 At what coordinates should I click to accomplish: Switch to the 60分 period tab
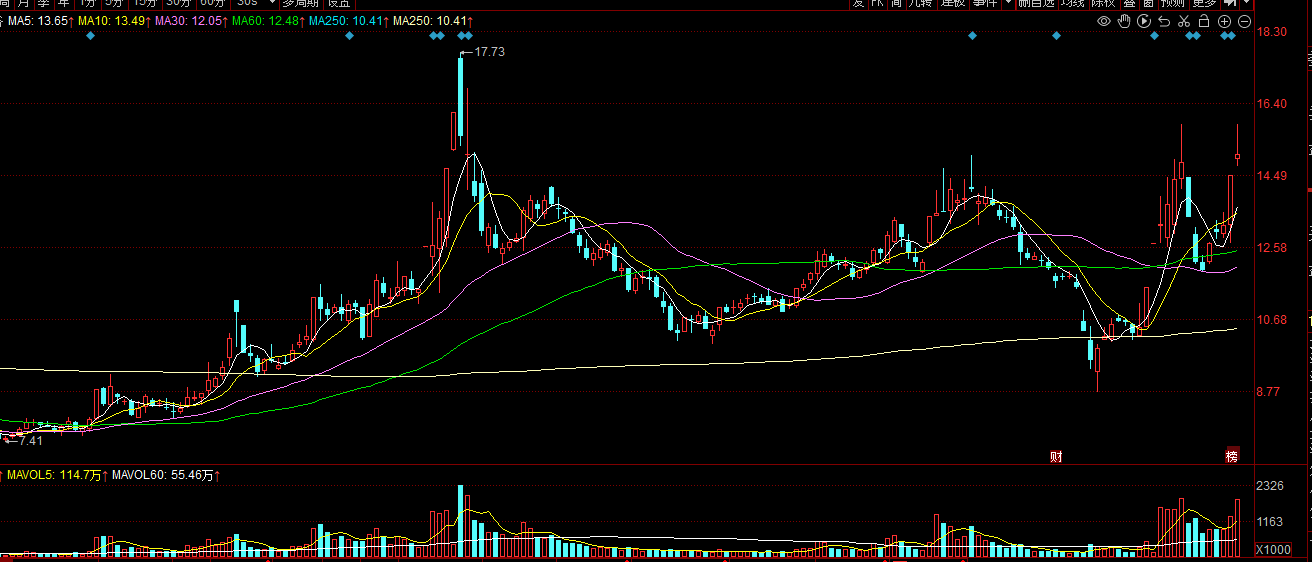pos(213,4)
